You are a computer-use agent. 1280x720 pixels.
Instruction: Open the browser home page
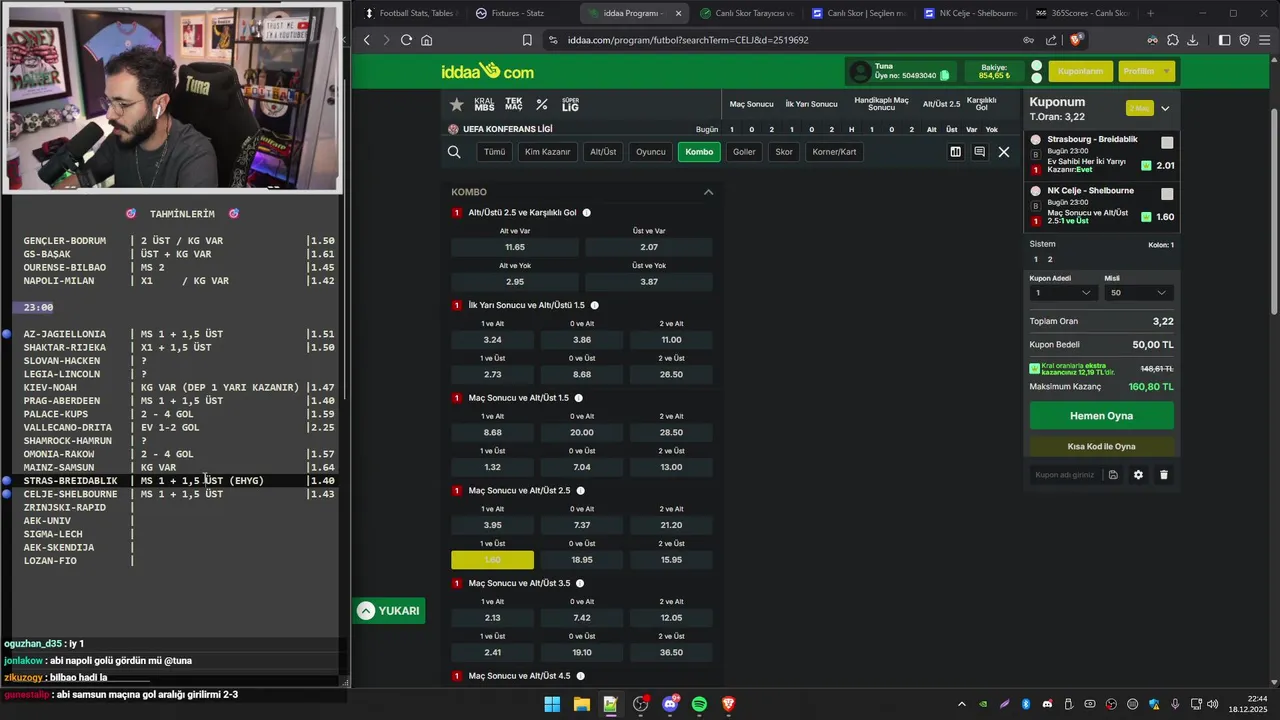(427, 40)
